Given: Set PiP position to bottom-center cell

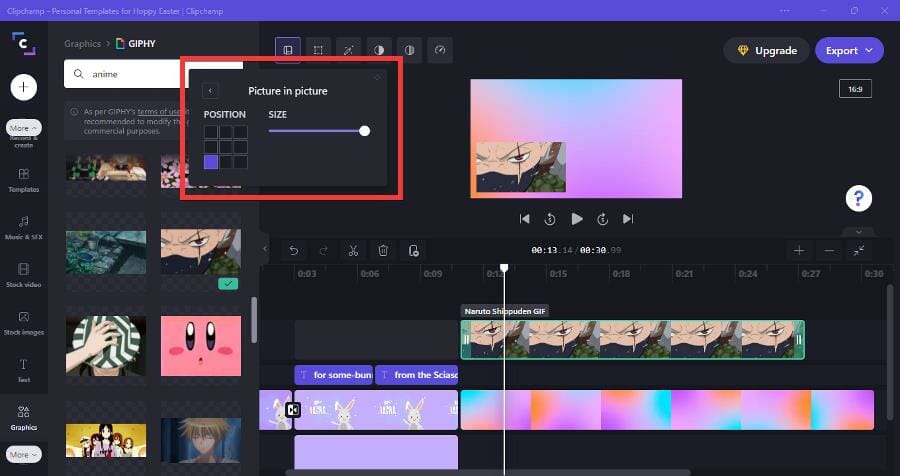Looking at the screenshot, I should (x=226, y=162).
